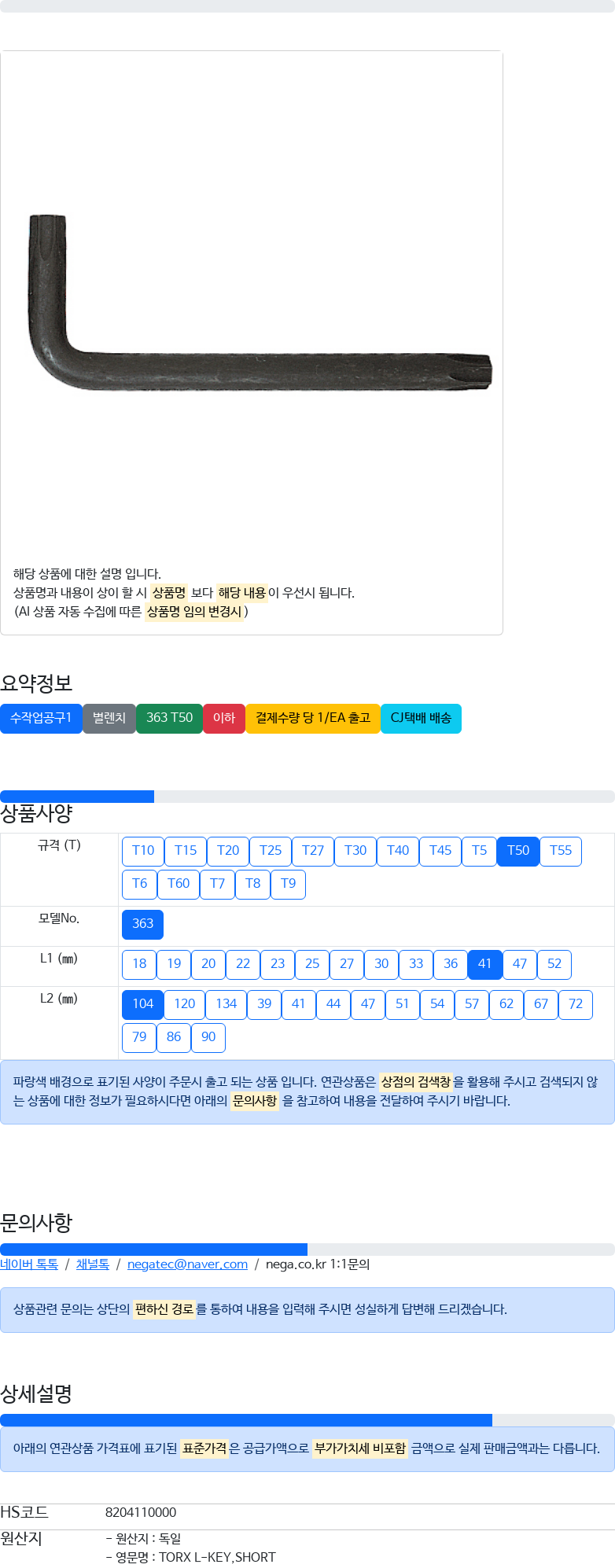The width and height of the screenshot is (615, 1568).
Task: Open the 채널톡 chat link
Action: click(93, 1264)
